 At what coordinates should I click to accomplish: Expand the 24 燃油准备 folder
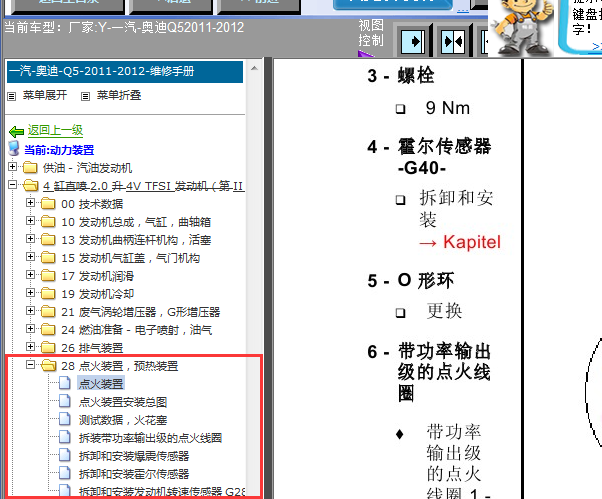(30, 329)
